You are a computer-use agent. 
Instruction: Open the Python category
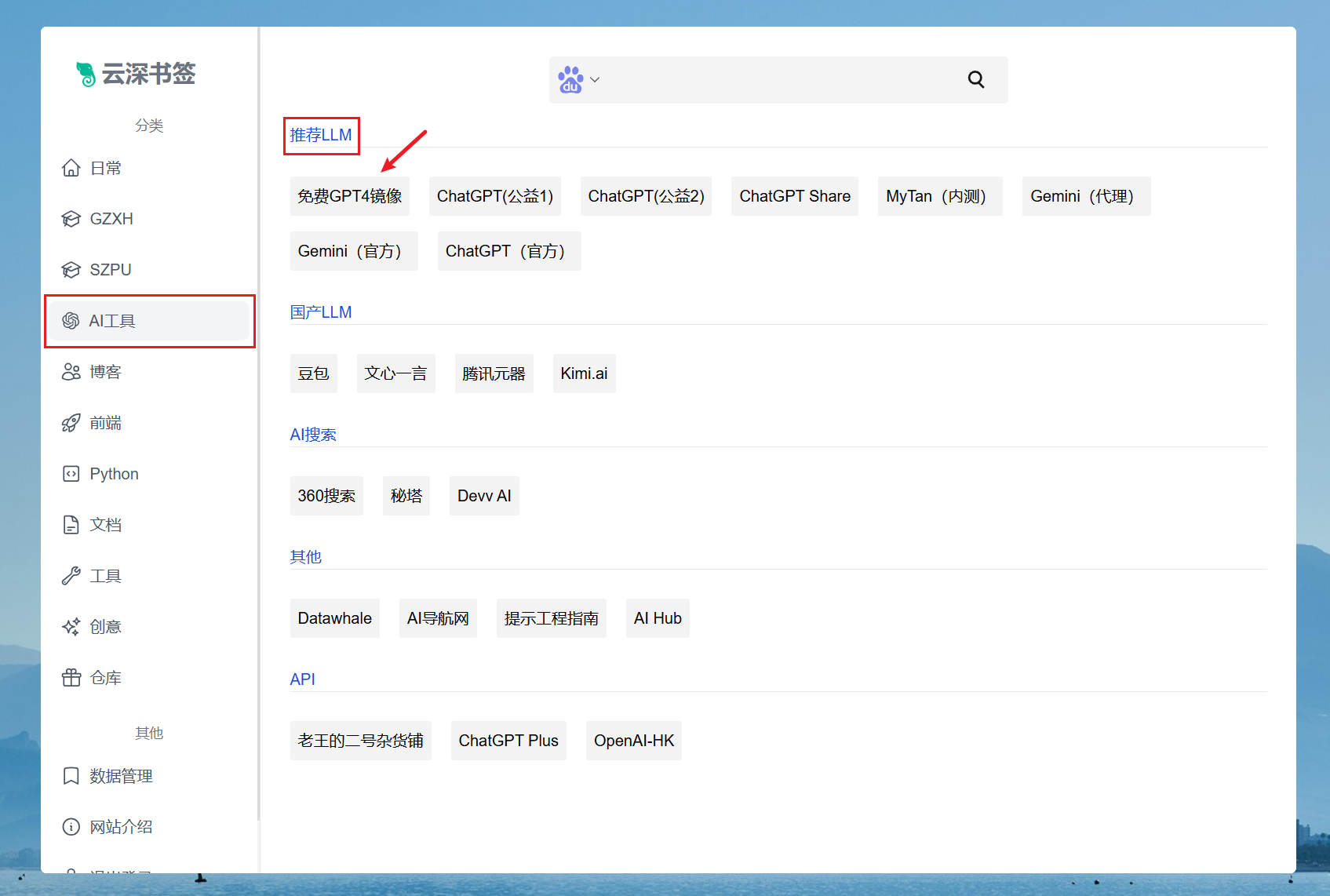[148, 474]
